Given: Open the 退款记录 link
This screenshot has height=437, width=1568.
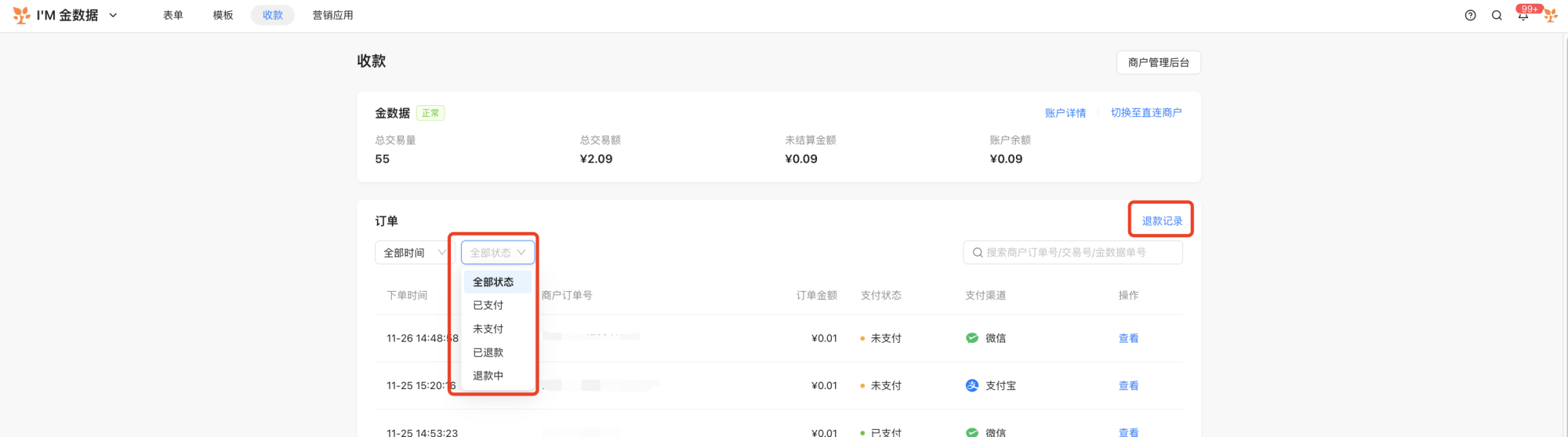Looking at the screenshot, I should (1162, 220).
